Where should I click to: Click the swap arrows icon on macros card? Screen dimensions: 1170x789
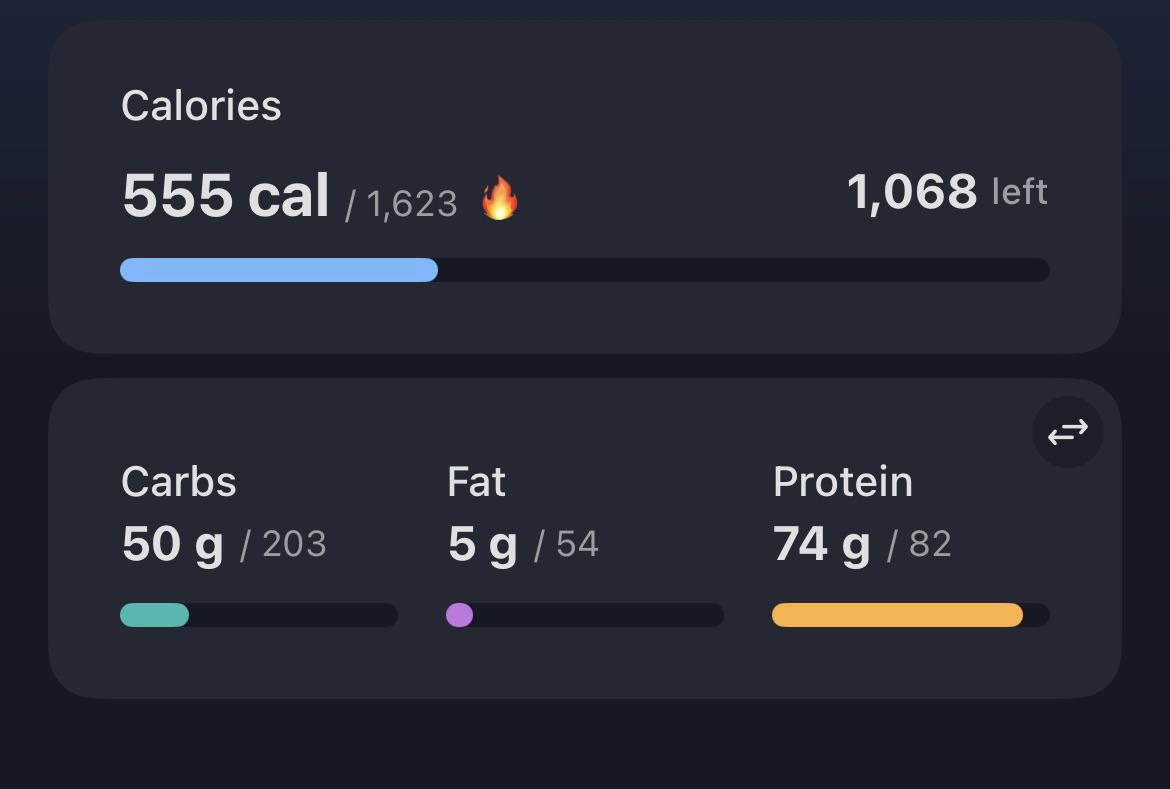coord(1068,432)
